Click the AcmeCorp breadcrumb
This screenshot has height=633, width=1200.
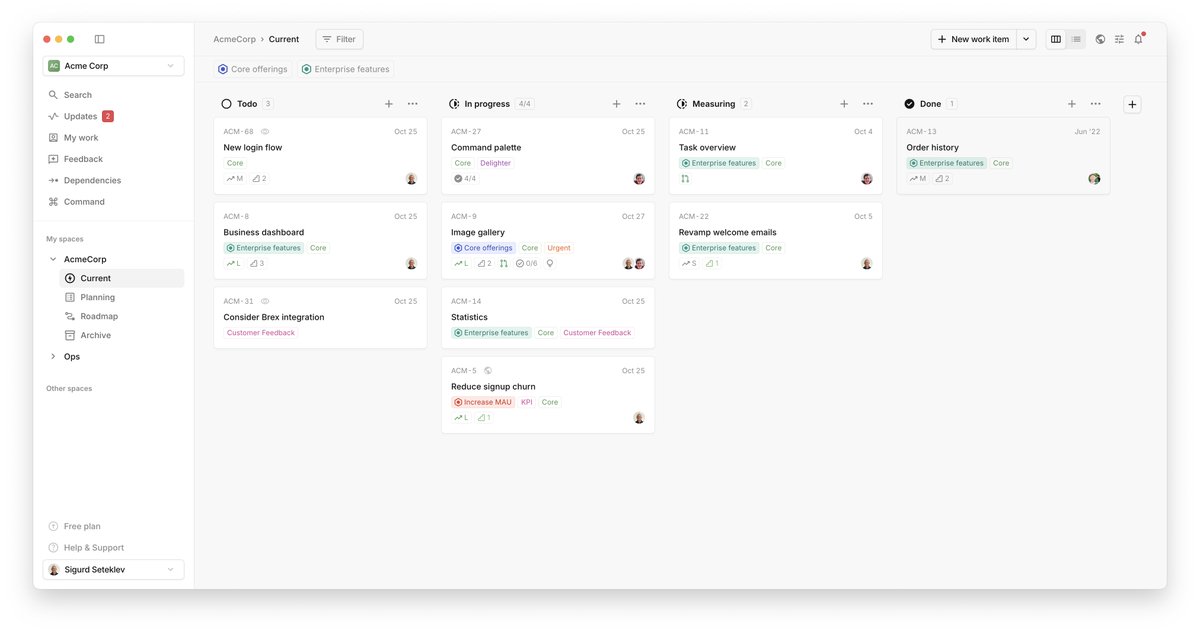pyautogui.click(x=234, y=39)
